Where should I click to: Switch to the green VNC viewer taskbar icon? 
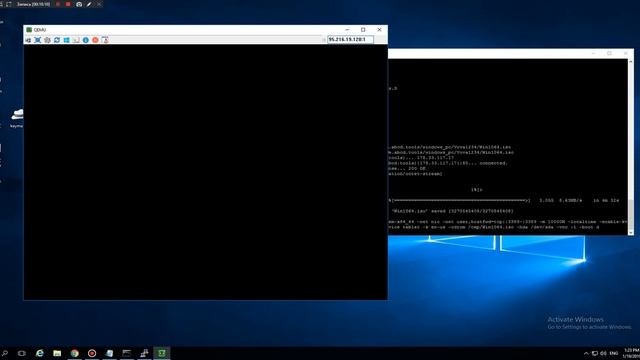tap(162, 353)
